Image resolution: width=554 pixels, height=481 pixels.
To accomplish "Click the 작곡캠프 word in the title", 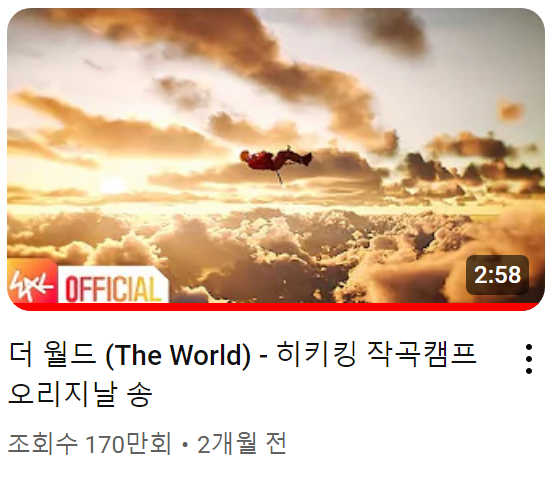I will (422, 354).
